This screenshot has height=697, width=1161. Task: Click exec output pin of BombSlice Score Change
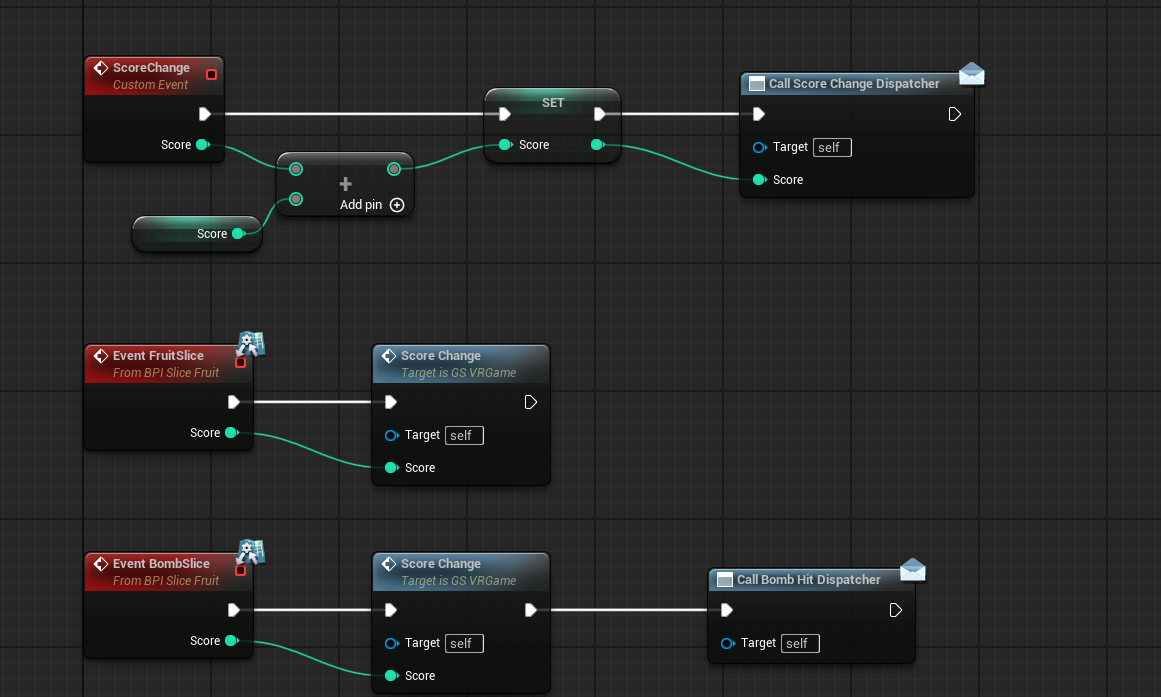tap(530, 610)
